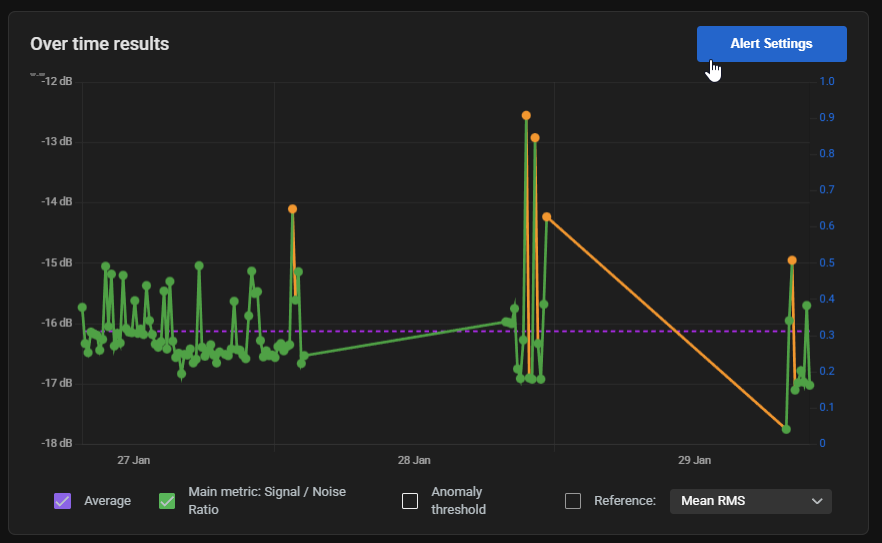Open the Alert Settings button

(x=771, y=44)
